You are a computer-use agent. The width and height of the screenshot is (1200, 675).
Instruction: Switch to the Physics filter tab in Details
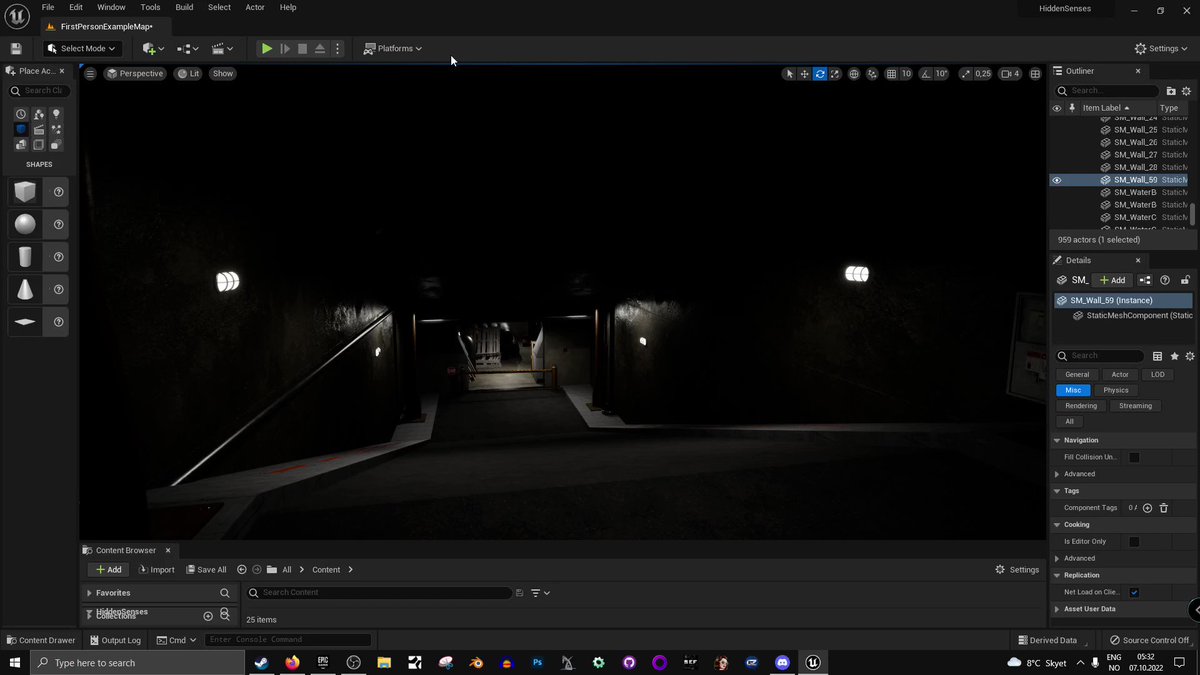tap(1115, 390)
